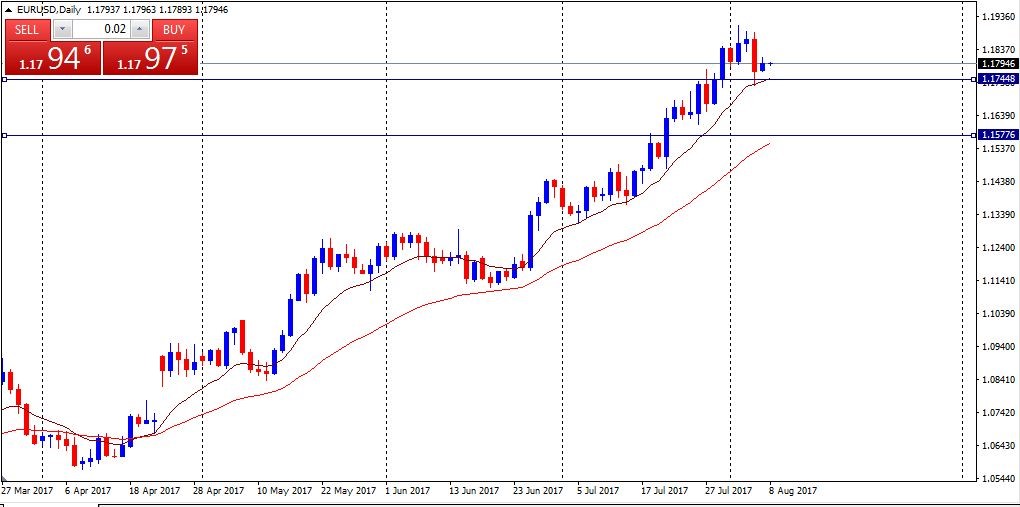Click the EURUSD,Daily chart title
This screenshot has height=507, width=1020.
(50, 10)
